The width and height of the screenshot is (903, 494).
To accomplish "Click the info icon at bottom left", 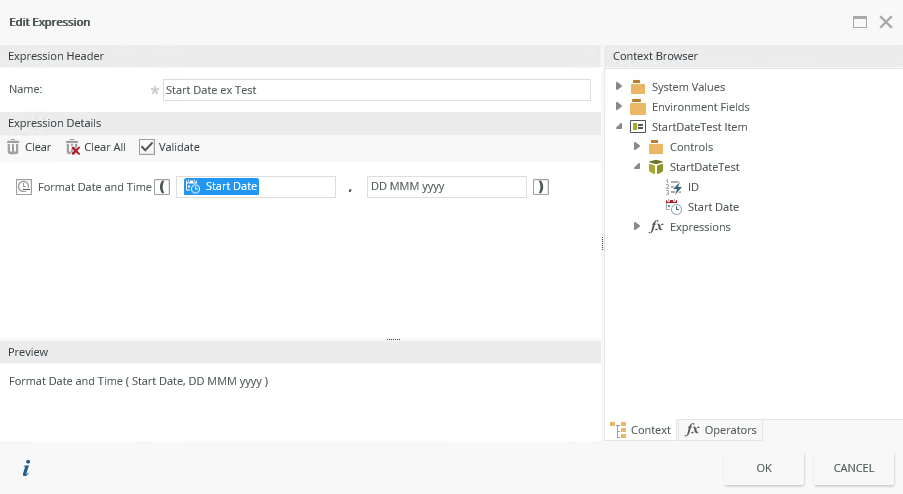I will (26, 468).
